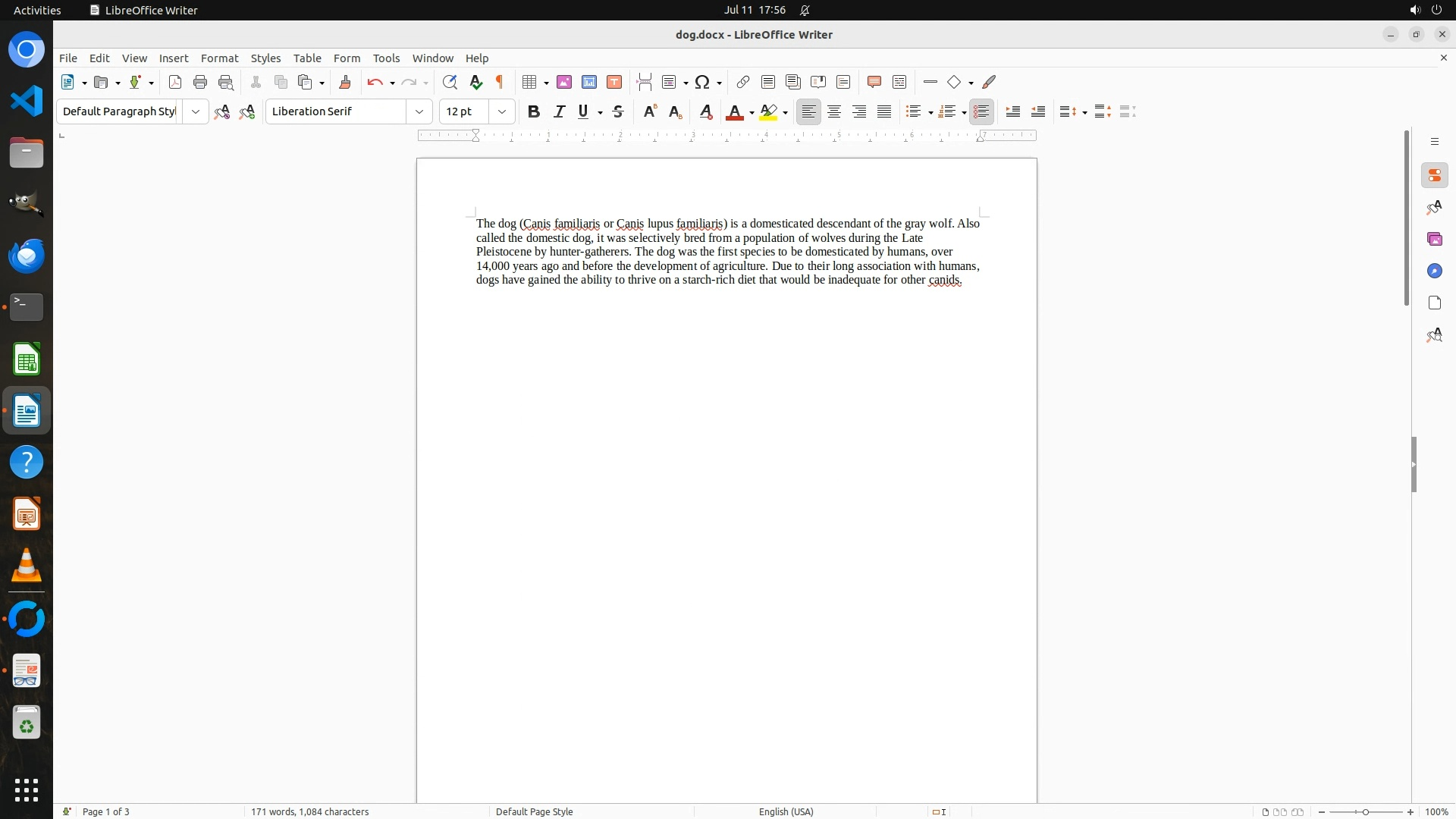The image size is (1456, 819).
Task: Open sidebar Gallery panel
Action: point(1434,240)
